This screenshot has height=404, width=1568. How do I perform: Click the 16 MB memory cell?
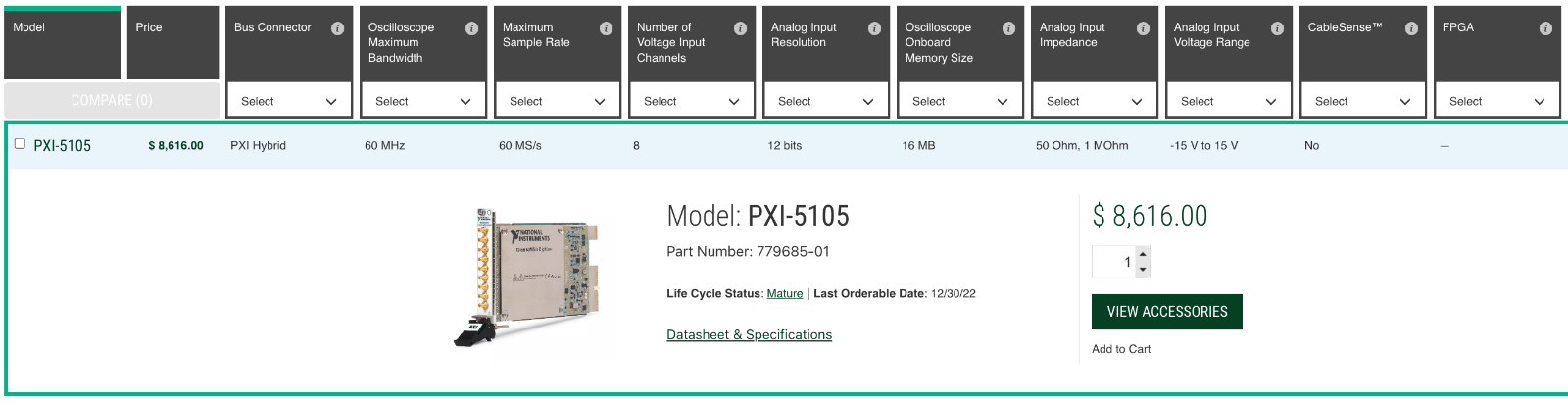[918, 145]
